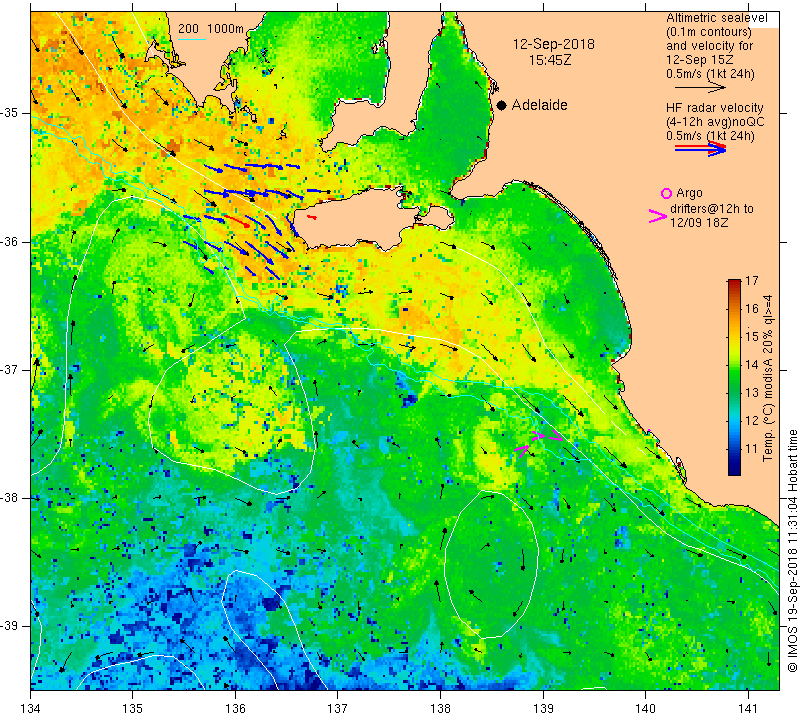Click the red-blue HF radar scale arrow
This screenshot has height=720, width=800.
click(x=700, y=148)
